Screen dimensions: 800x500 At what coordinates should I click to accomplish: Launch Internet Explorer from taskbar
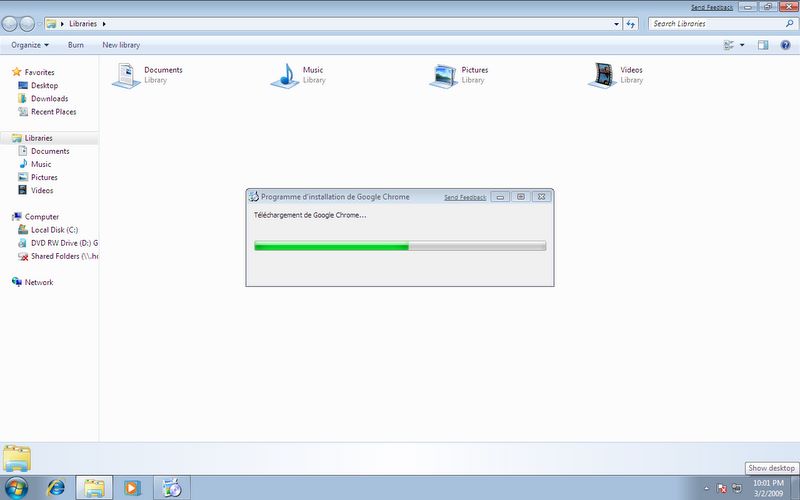pyautogui.click(x=56, y=488)
